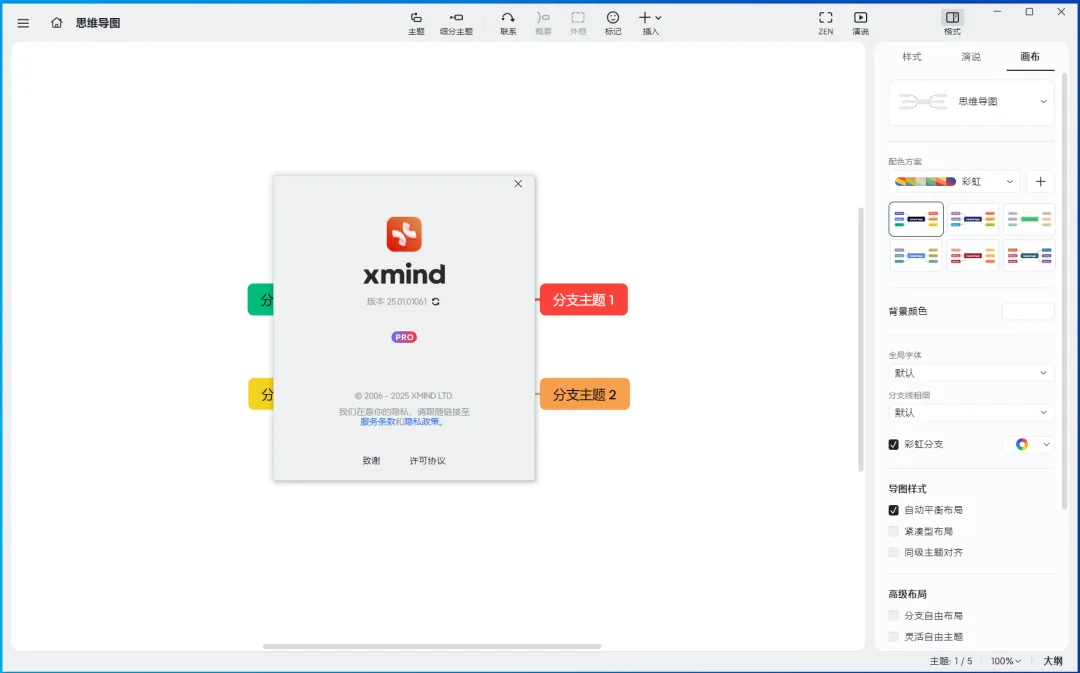The image size is (1080, 673).
Task: Click the canvas vertical scrollbar
Action: tap(860, 339)
